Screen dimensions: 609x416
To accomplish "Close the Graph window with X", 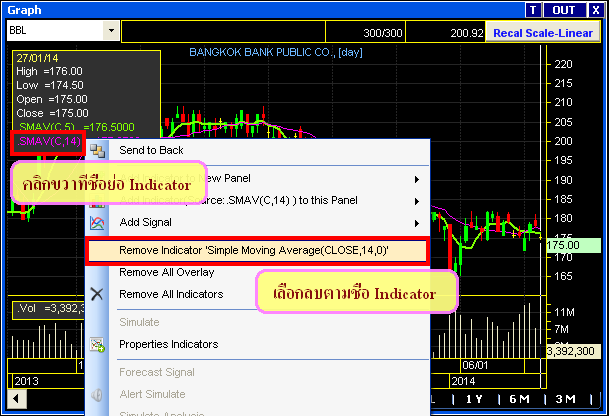I will 595,10.
